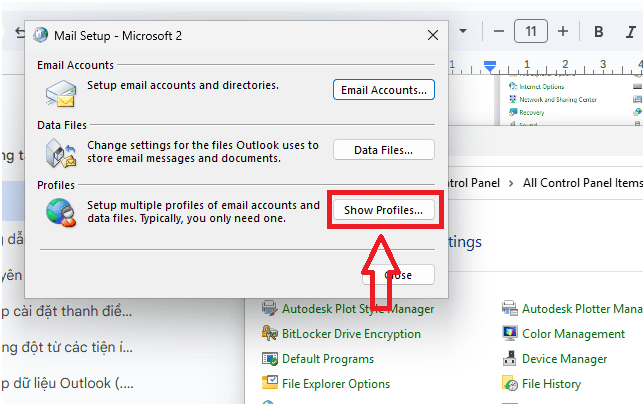Open Color Management in Control Panel
Viewport: 643px width, 406px height.
(x=573, y=334)
